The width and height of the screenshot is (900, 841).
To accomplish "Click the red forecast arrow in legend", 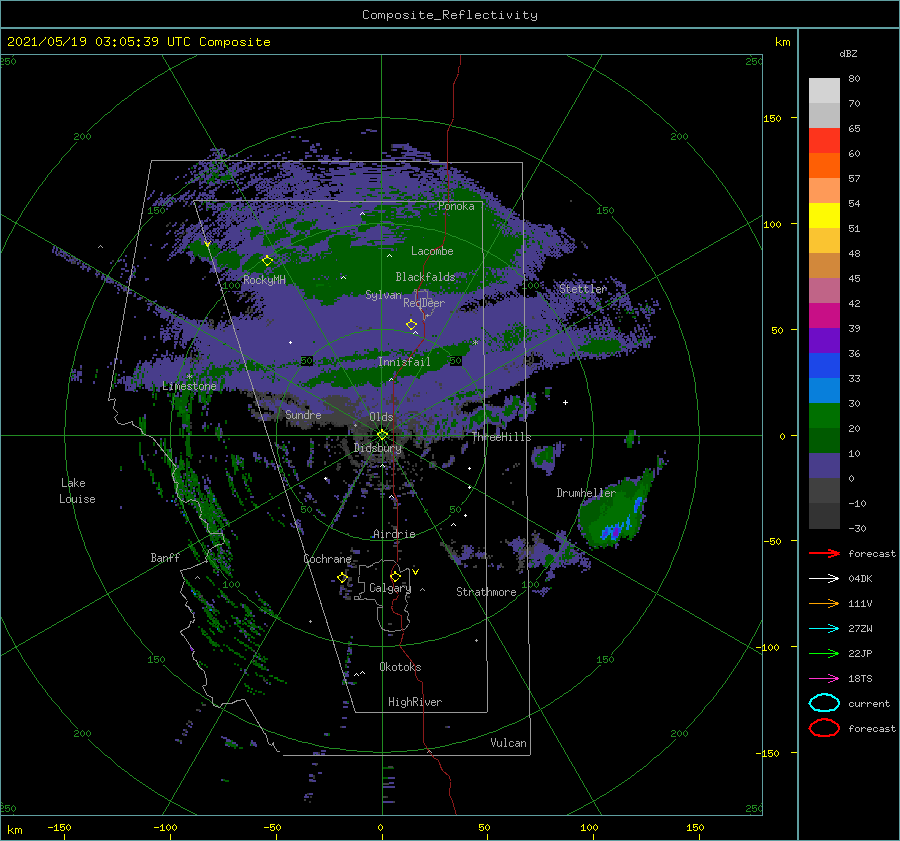I will (x=824, y=553).
